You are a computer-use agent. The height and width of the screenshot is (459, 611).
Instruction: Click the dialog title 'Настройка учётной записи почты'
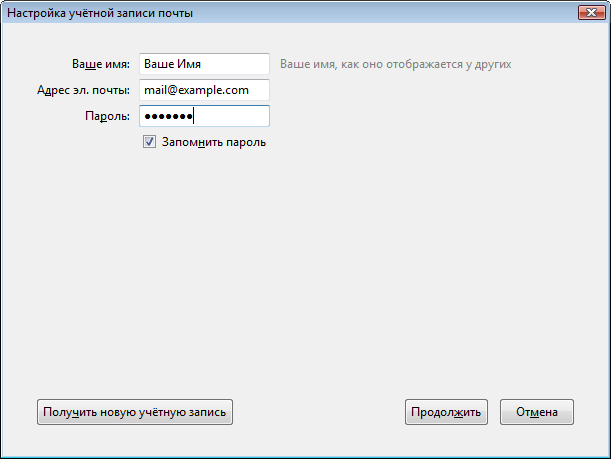click(x=100, y=13)
